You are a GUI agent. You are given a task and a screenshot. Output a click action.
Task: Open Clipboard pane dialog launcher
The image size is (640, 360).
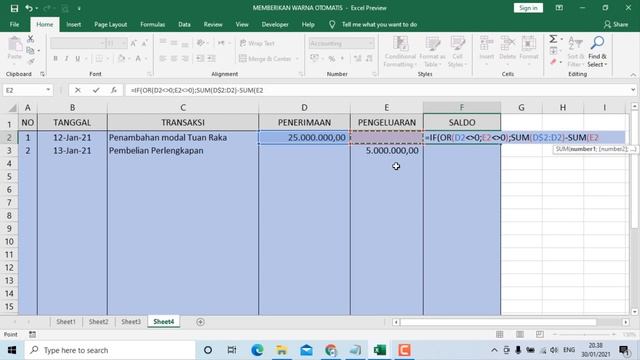click(x=42, y=74)
